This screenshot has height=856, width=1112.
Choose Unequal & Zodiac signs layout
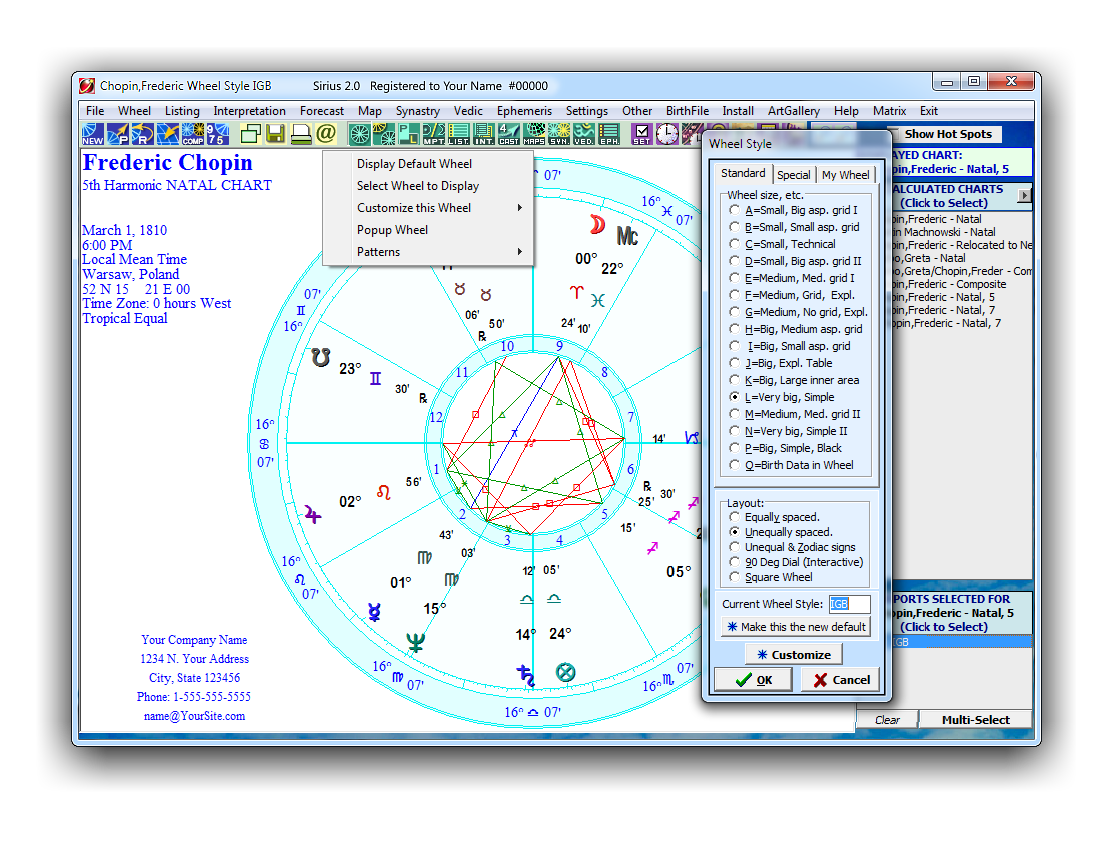point(793,547)
